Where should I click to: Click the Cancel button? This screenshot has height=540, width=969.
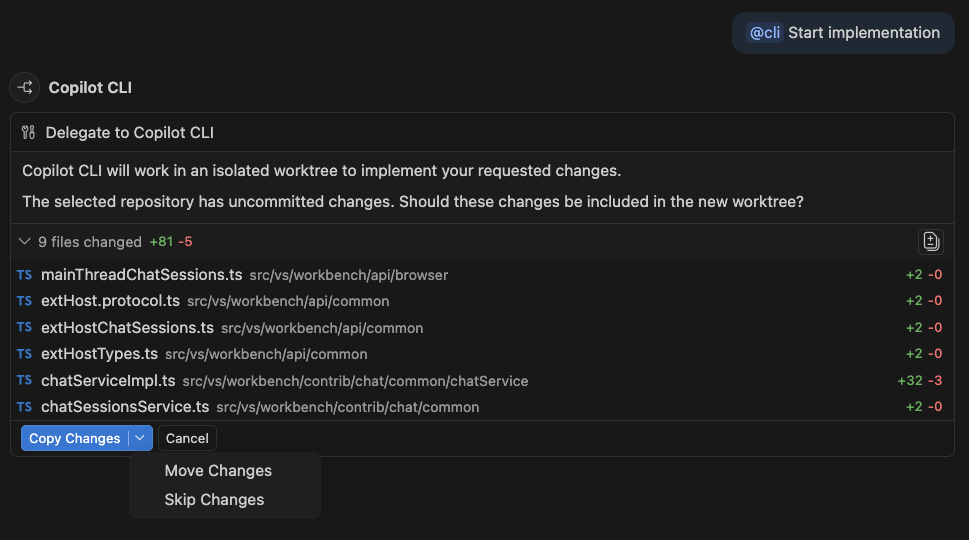pos(187,438)
